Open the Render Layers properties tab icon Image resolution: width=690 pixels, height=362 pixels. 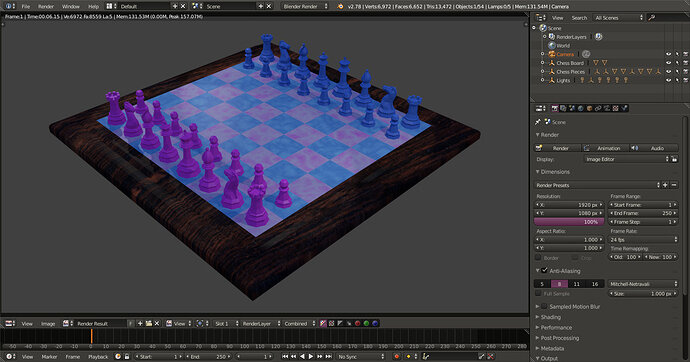(x=563, y=108)
